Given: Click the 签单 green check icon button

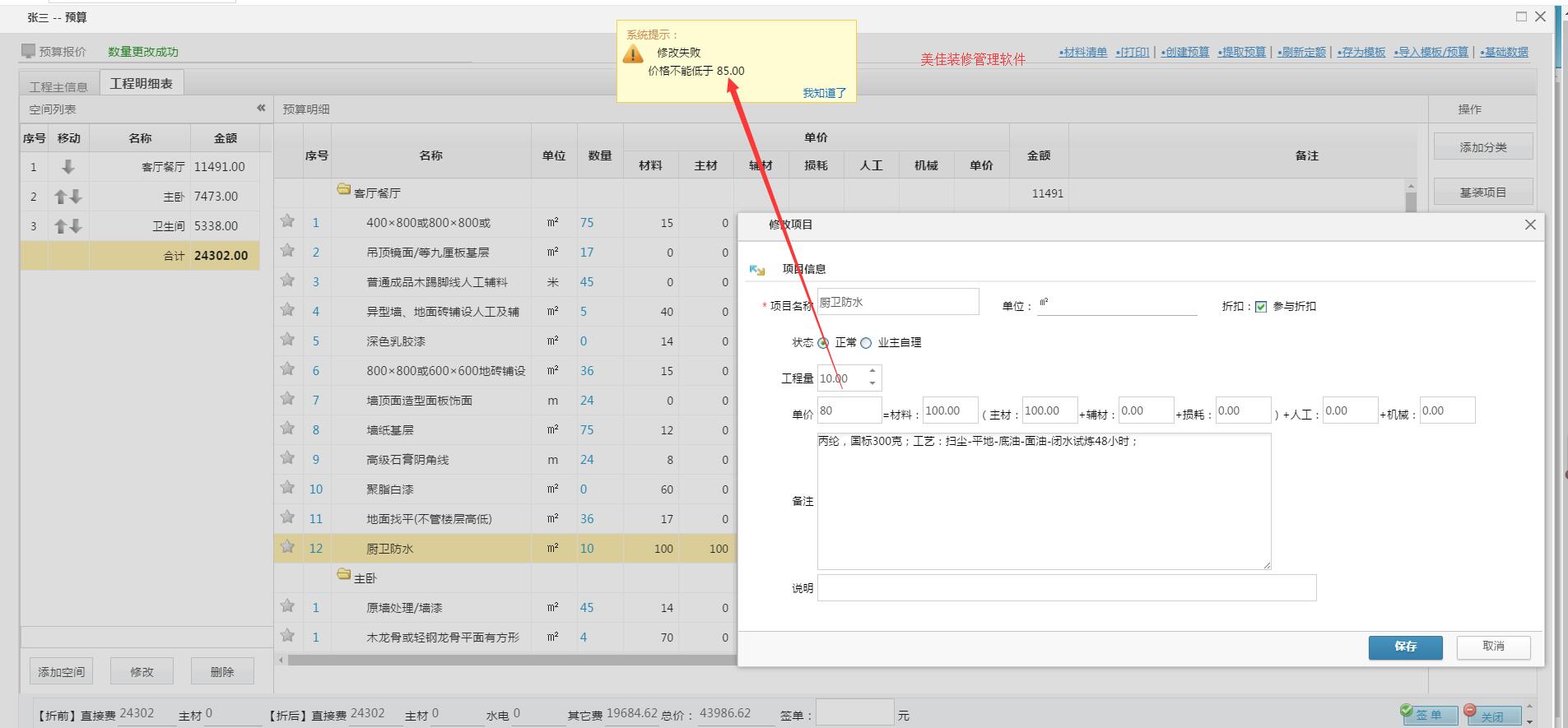Looking at the screenshot, I should coord(1422,714).
